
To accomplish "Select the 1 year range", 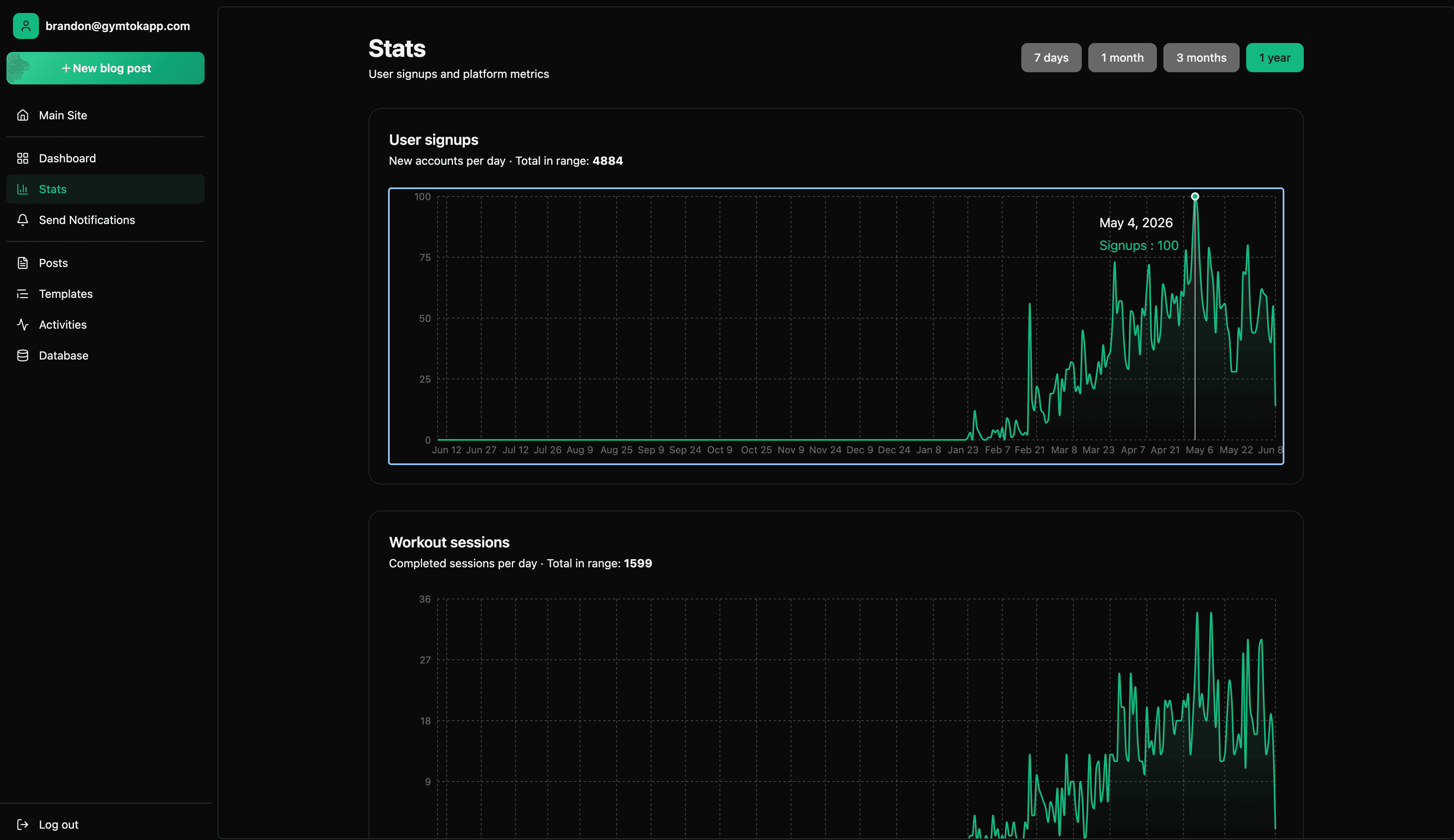I will [1275, 58].
